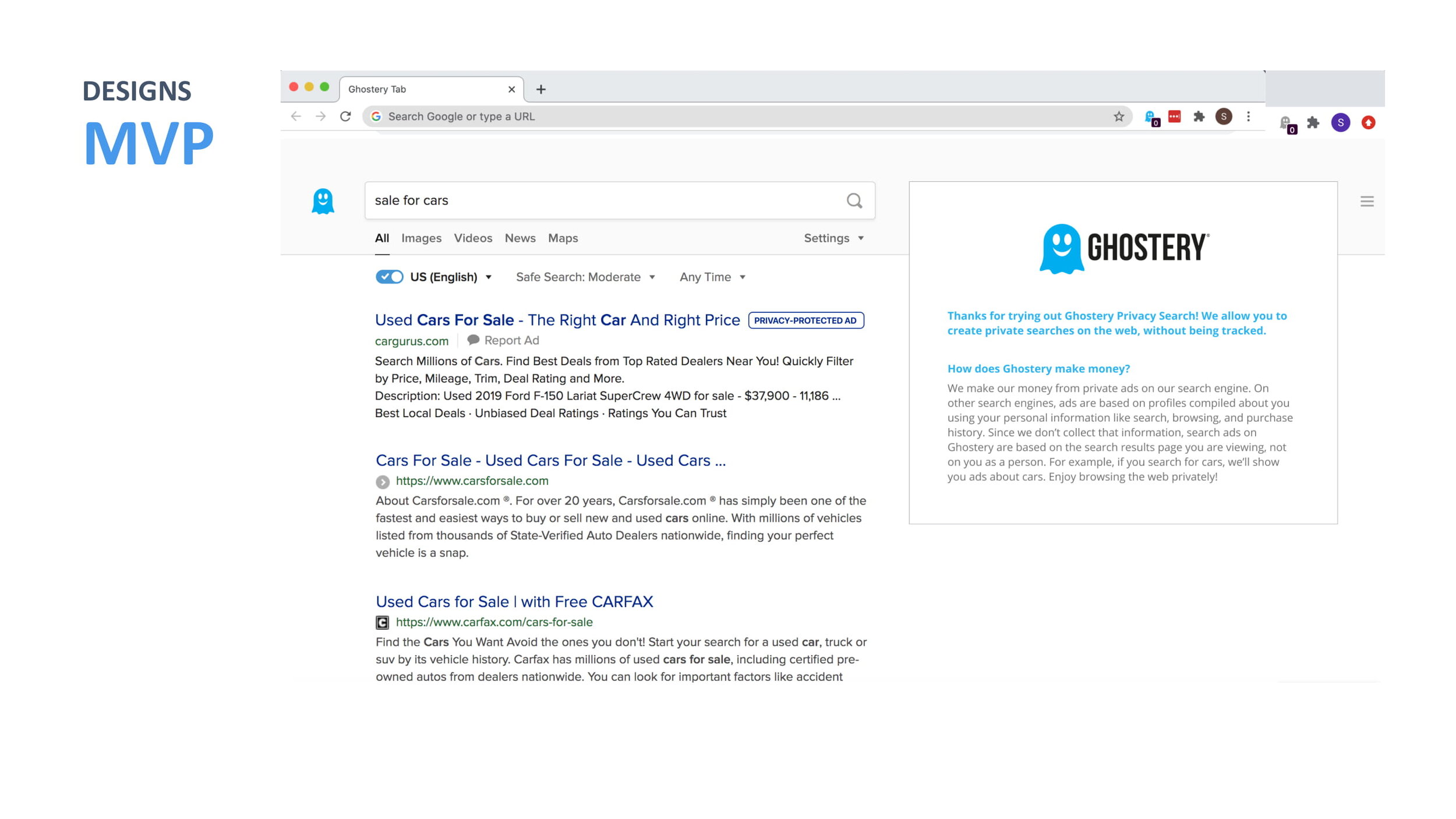The height and width of the screenshot is (819, 1456).
Task: Click 'Best Local Deals · Unbiased Deal Ratings' text
Action: (x=551, y=413)
